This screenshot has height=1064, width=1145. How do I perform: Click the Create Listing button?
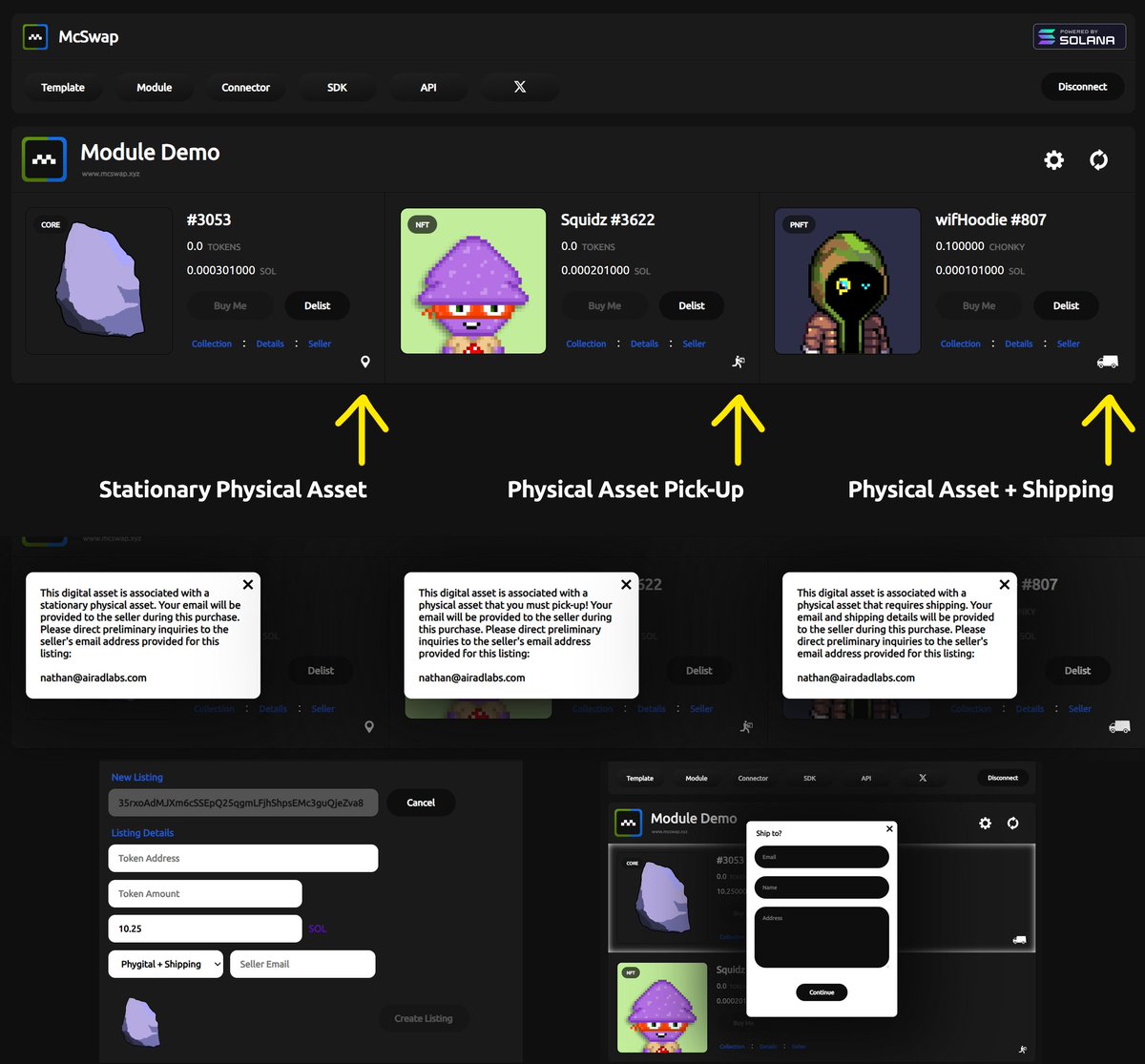click(424, 1018)
